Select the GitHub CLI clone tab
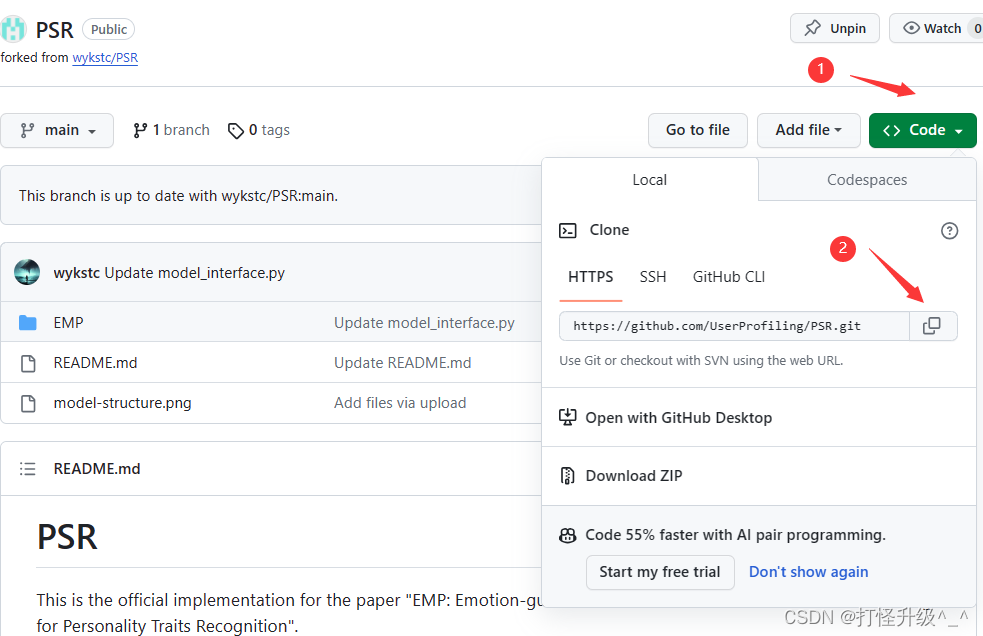This screenshot has height=636, width=983. click(x=729, y=277)
